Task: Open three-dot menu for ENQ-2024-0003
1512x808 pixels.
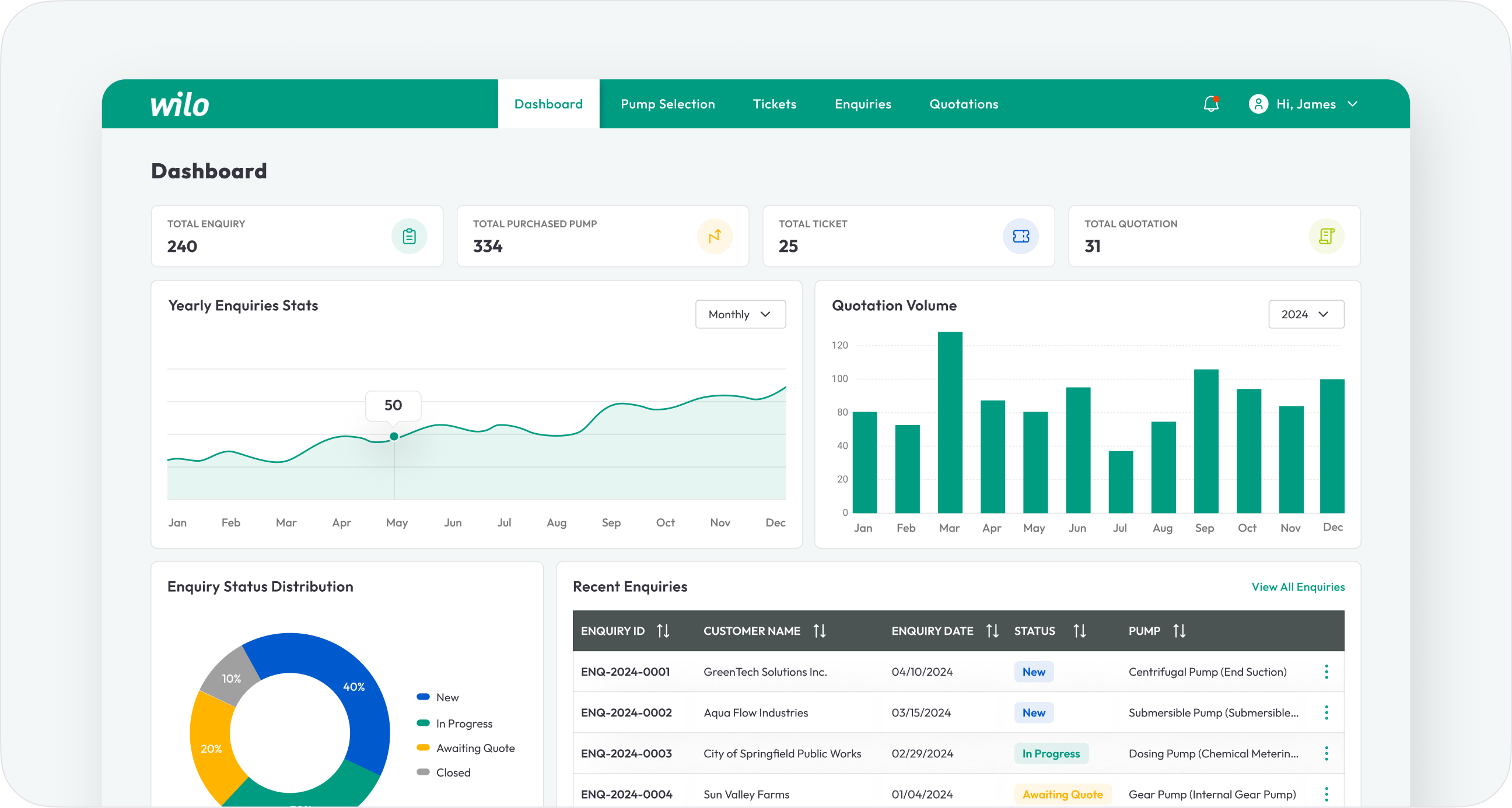Action: [1326, 753]
